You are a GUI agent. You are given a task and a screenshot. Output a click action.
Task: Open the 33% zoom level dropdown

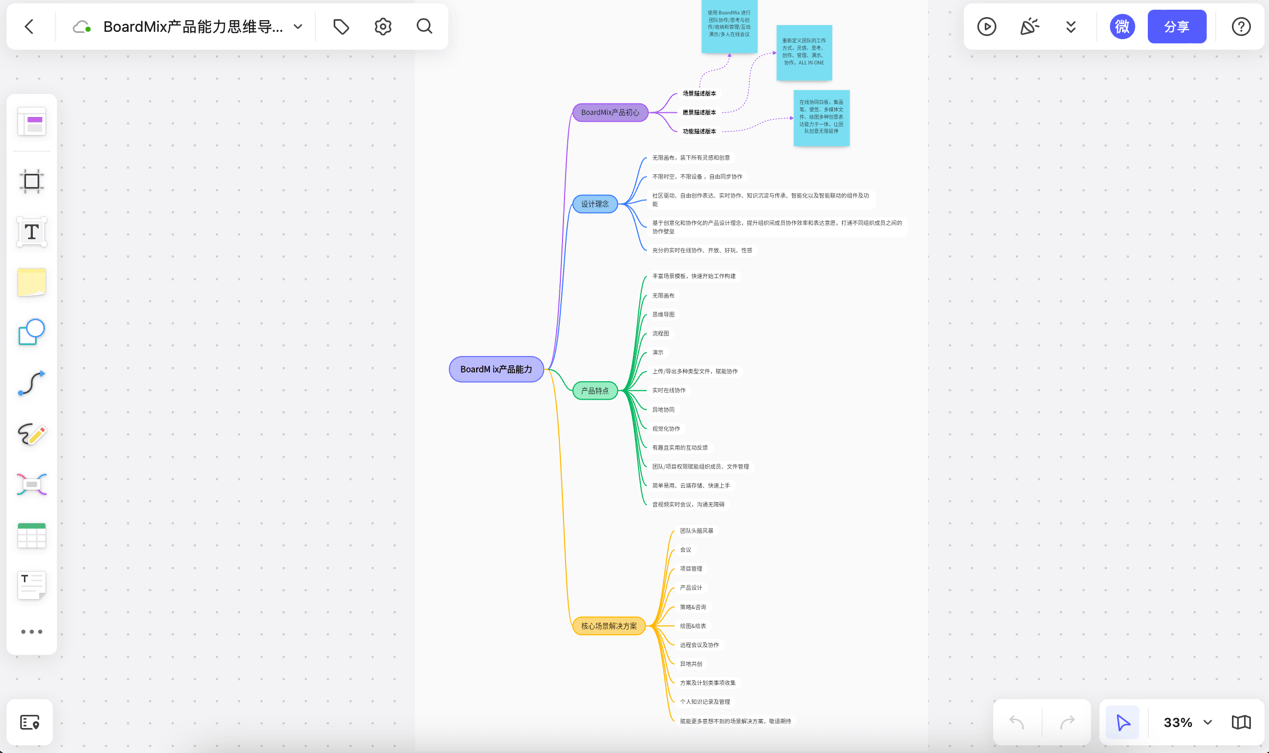[1187, 722]
